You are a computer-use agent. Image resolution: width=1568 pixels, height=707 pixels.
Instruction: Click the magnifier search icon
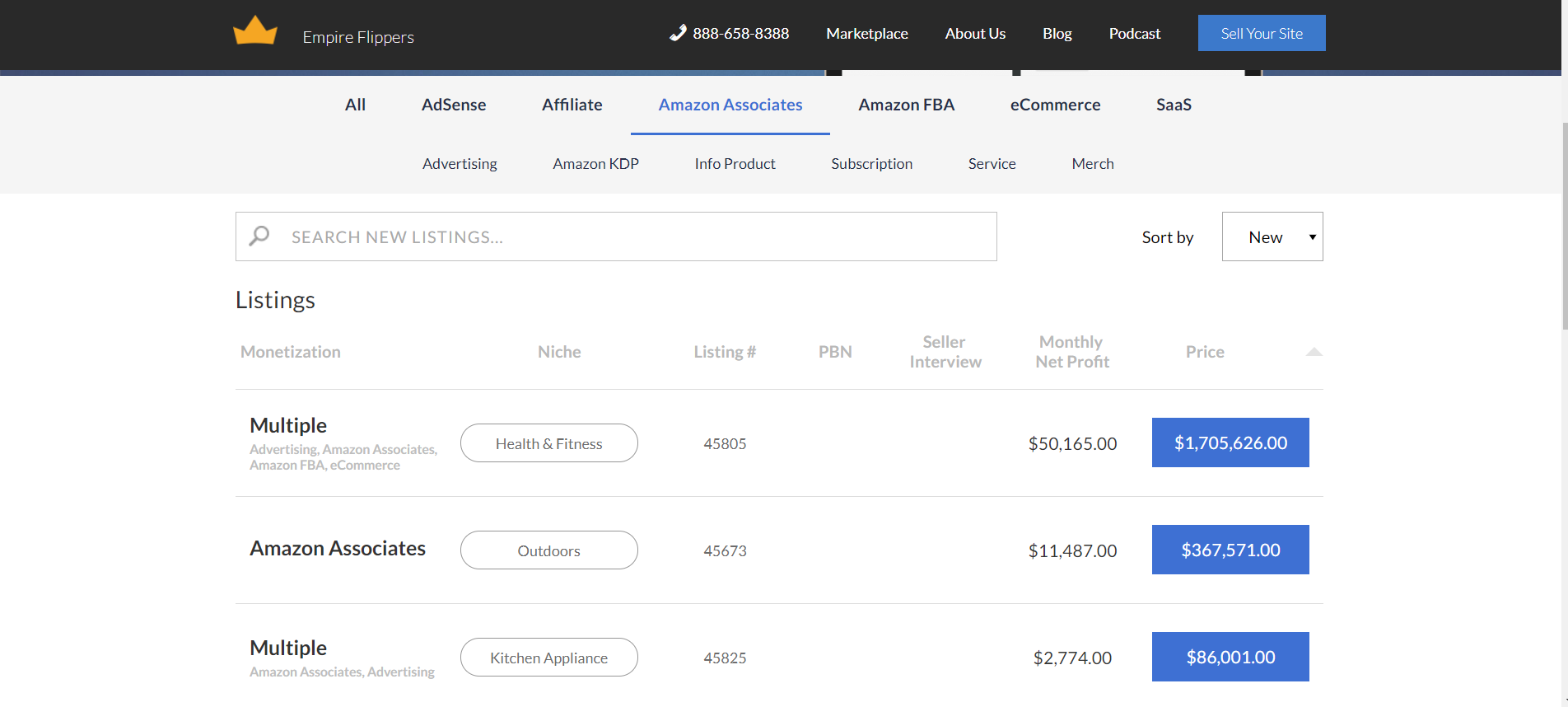pyautogui.click(x=259, y=236)
